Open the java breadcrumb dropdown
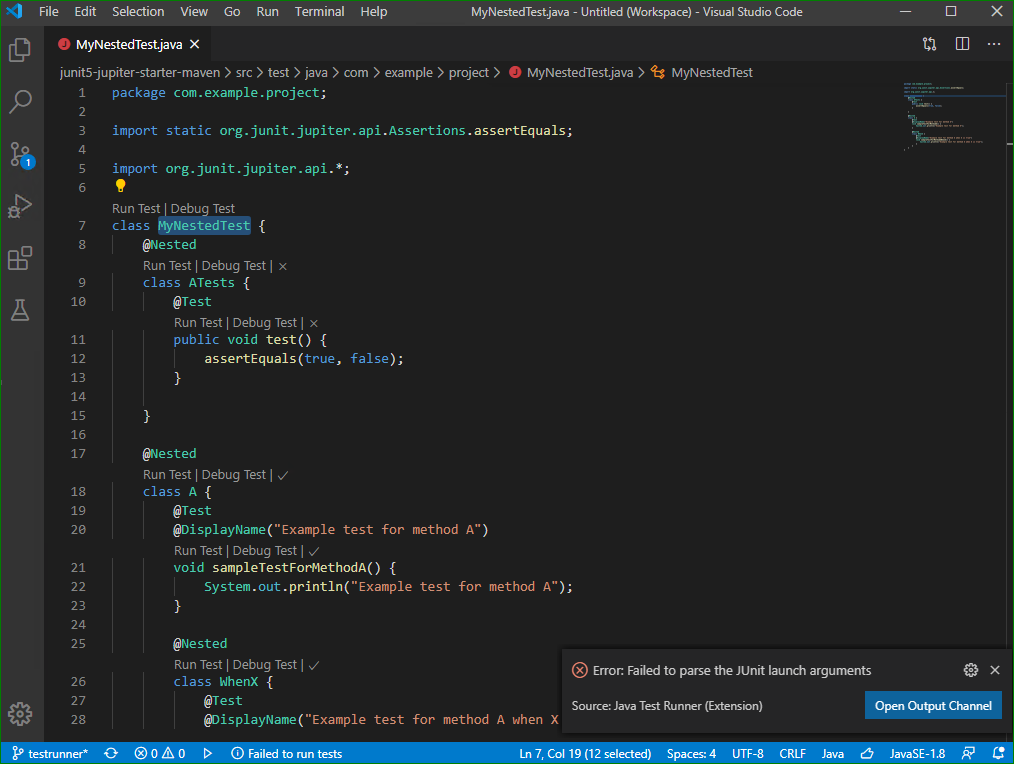 316,72
